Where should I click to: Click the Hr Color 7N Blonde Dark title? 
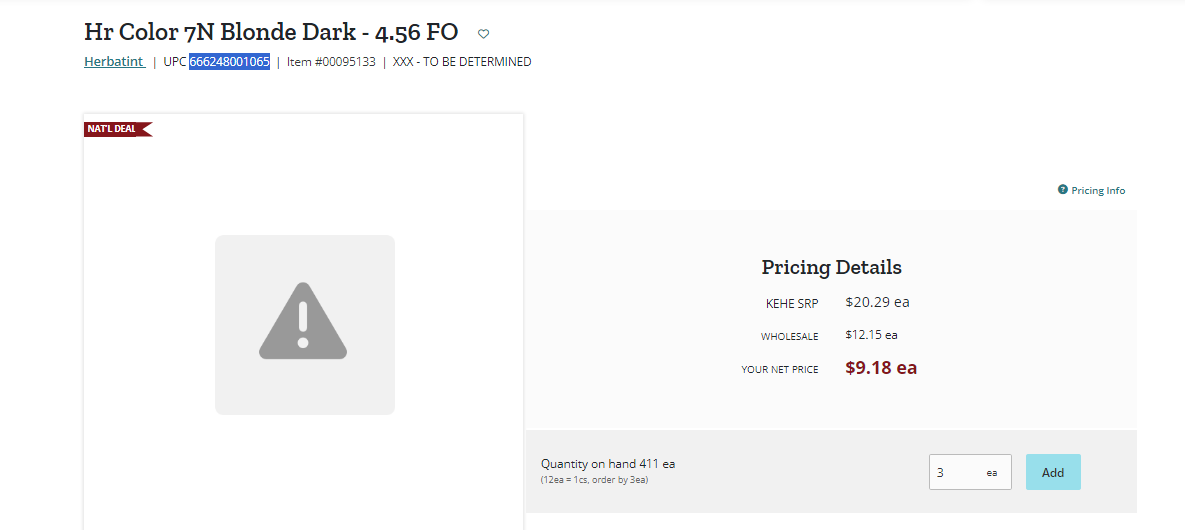pyautogui.click(x=271, y=33)
